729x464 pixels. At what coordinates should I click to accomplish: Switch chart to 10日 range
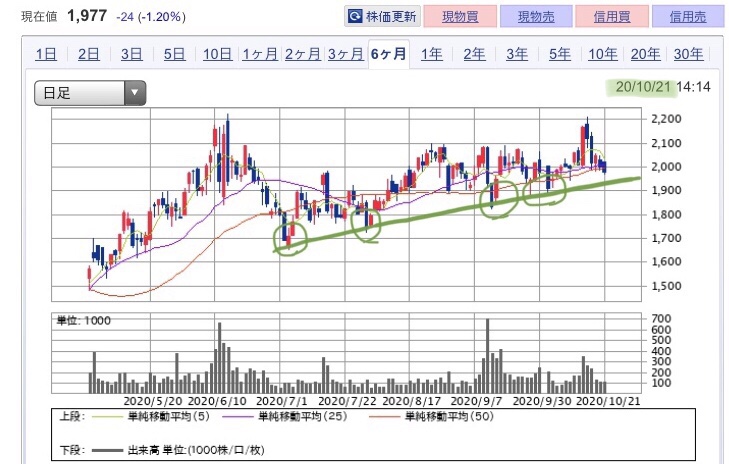pos(217,55)
